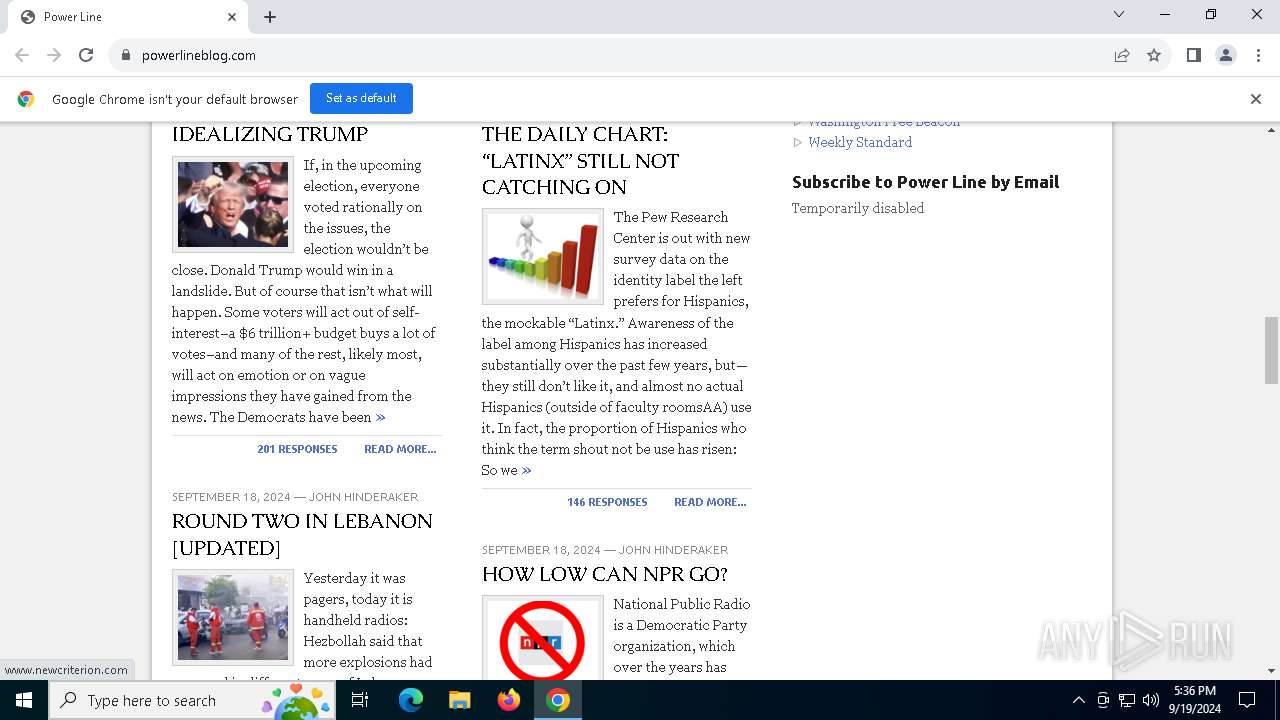
Task: Open Task View on the taskbar
Action: pos(360,700)
